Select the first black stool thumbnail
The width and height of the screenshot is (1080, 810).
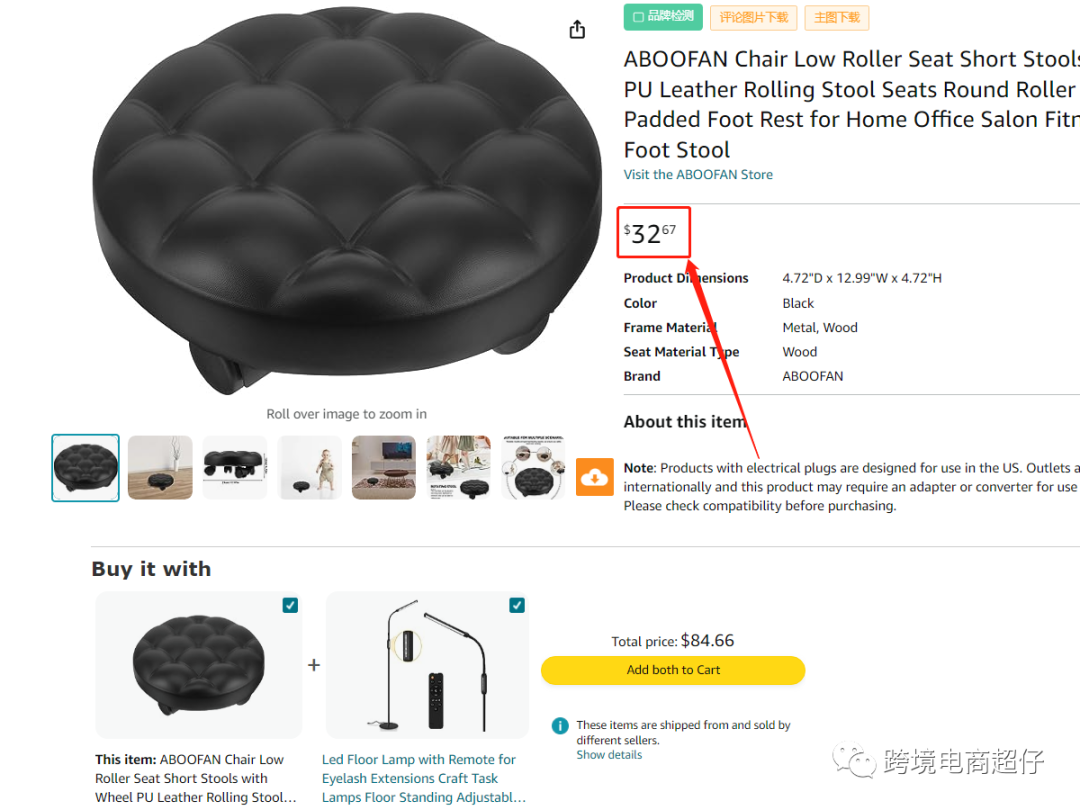(x=86, y=468)
